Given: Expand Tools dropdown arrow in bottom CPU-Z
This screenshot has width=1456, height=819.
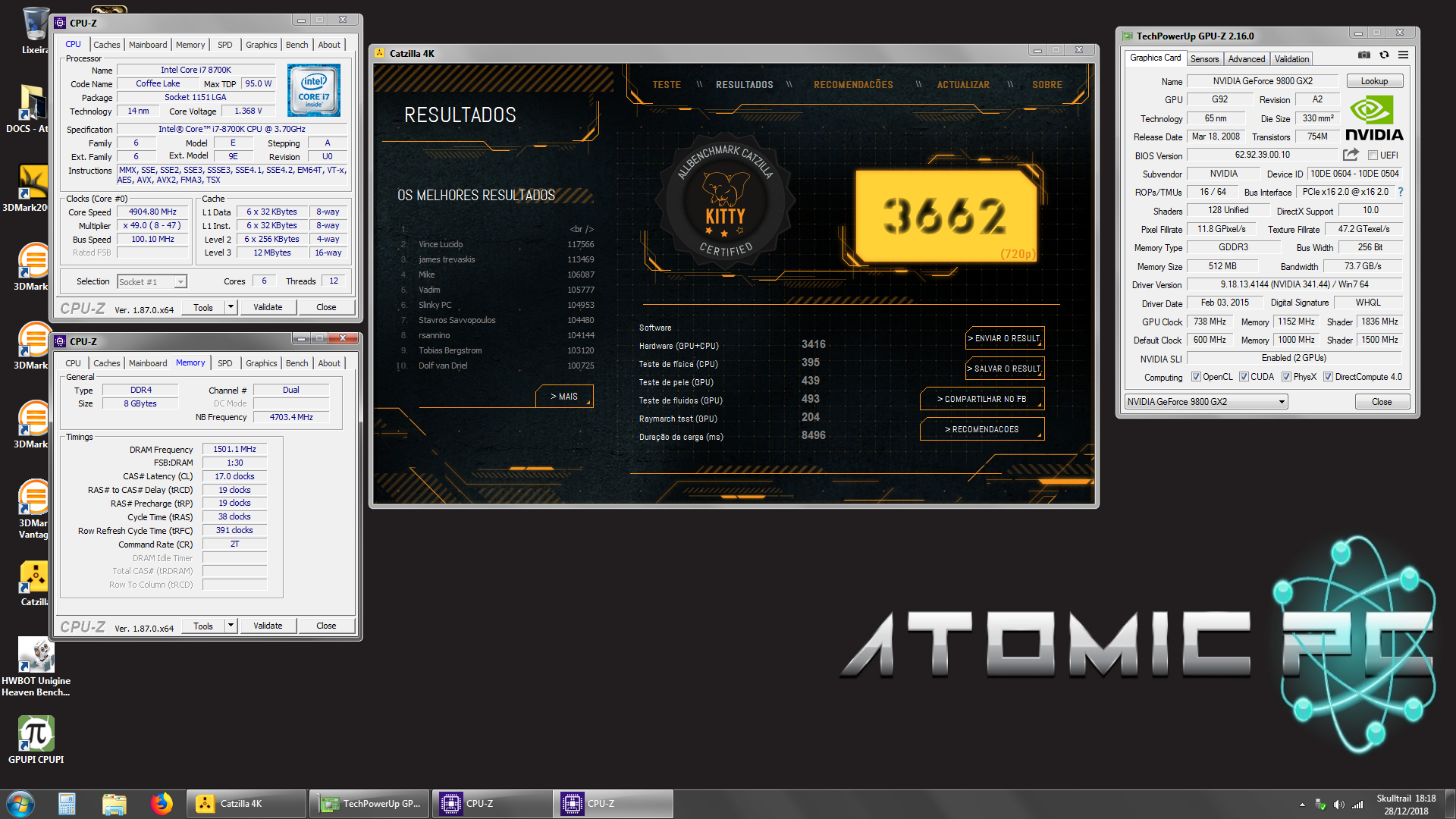Looking at the screenshot, I should pyautogui.click(x=231, y=626).
